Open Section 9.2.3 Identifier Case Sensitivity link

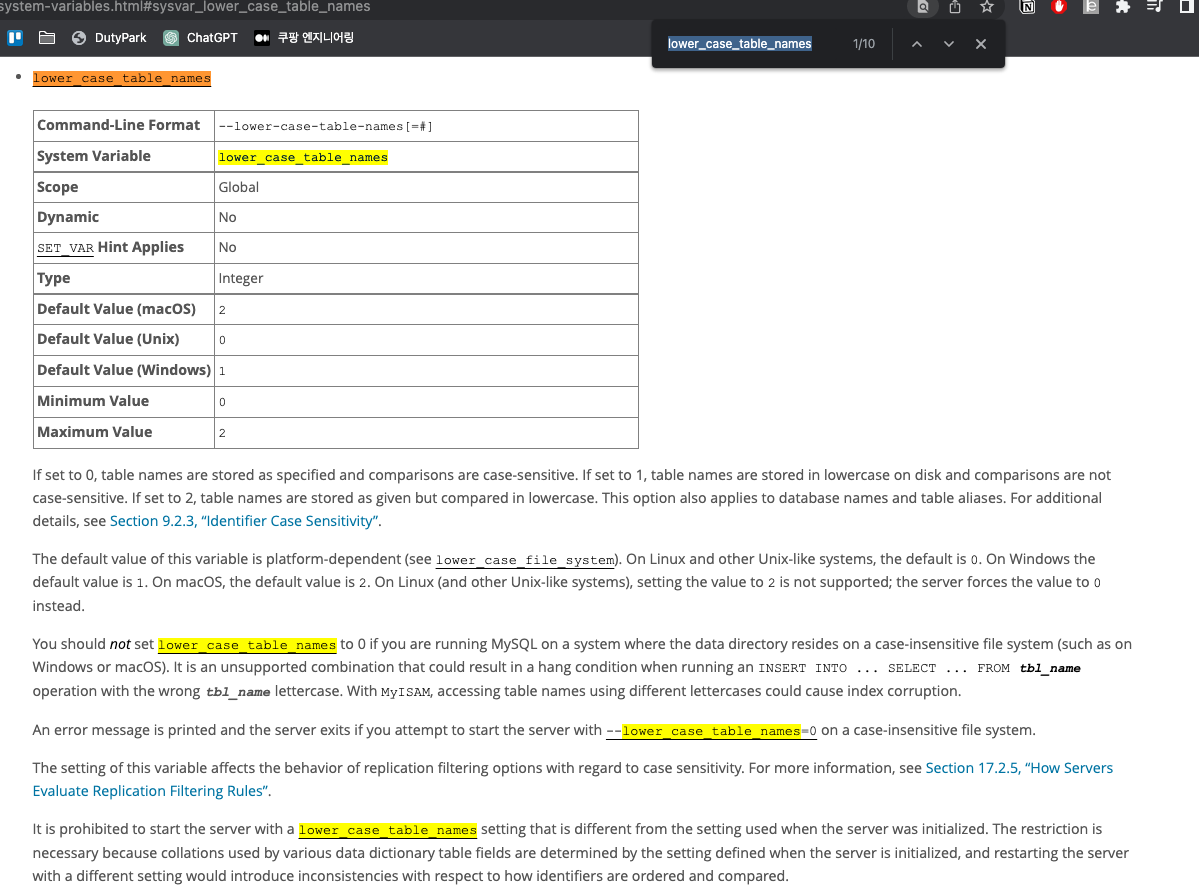tap(243, 521)
